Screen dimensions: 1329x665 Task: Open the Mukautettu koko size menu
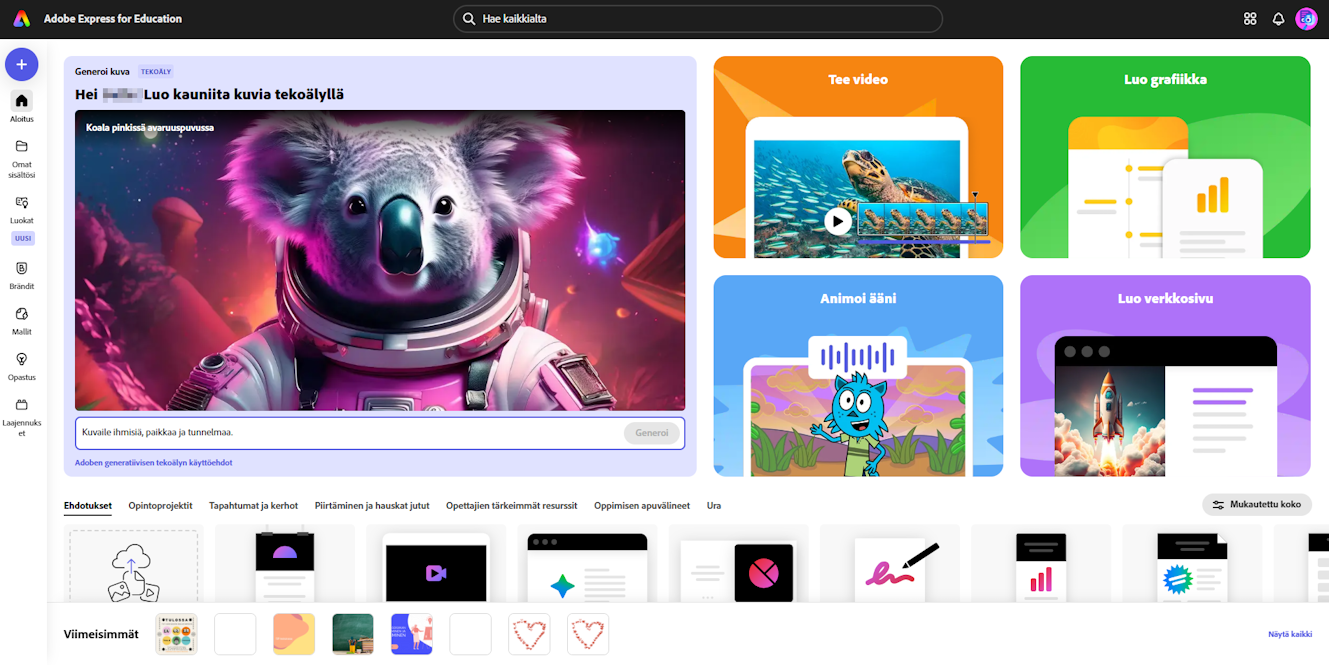pos(1257,505)
